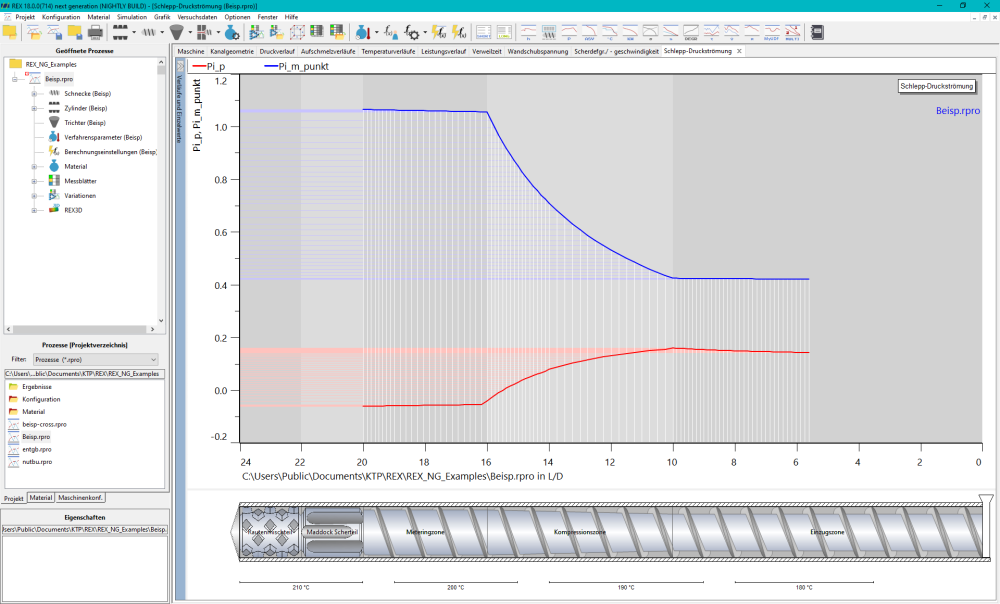The image size is (1000, 604).
Task: Expand the Material tree node
Action: coord(34,166)
